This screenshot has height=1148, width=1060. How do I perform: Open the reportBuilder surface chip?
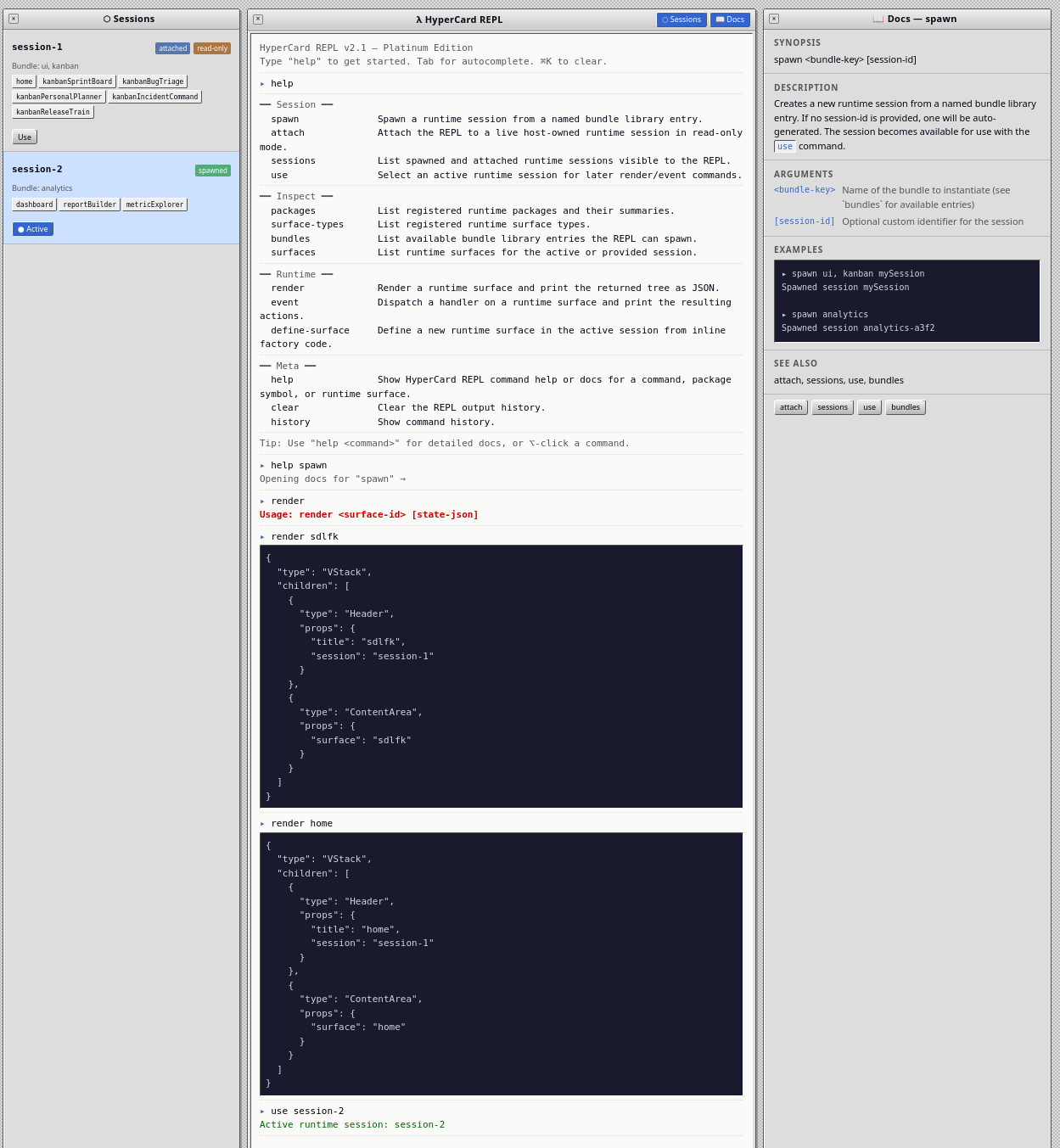tap(89, 204)
